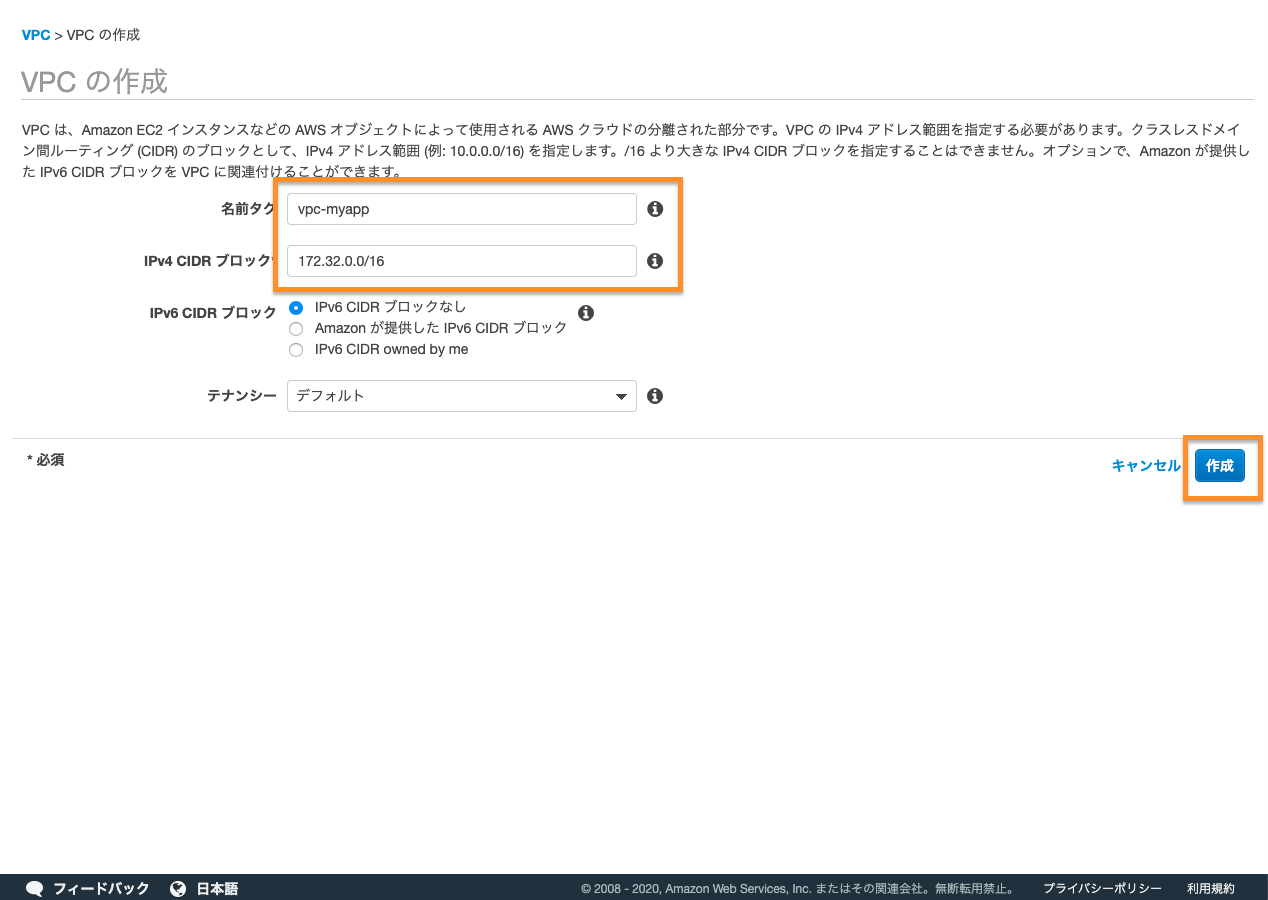Screen dimensions: 1268x900
Task: Click the IPv4 CIDR field containing 172.32.0.0/16
Action: click(461, 261)
